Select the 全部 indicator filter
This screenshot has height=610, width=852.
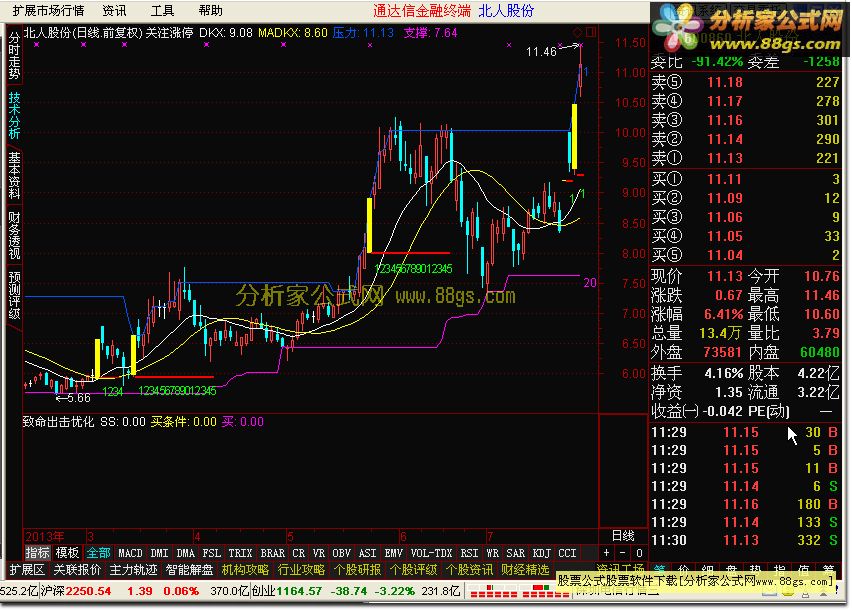point(98,553)
